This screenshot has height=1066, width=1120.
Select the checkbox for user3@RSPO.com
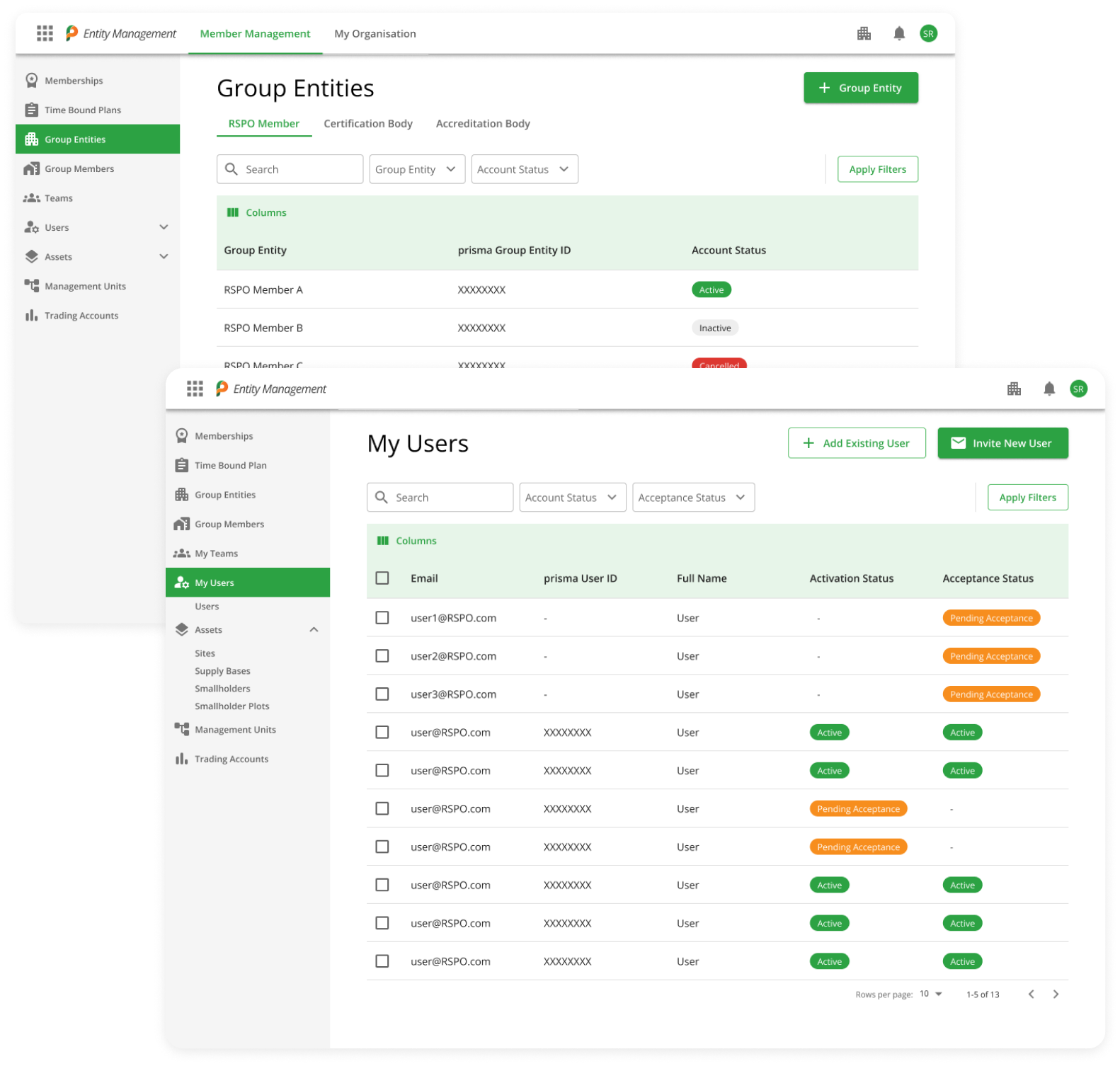pyautogui.click(x=382, y=694)
